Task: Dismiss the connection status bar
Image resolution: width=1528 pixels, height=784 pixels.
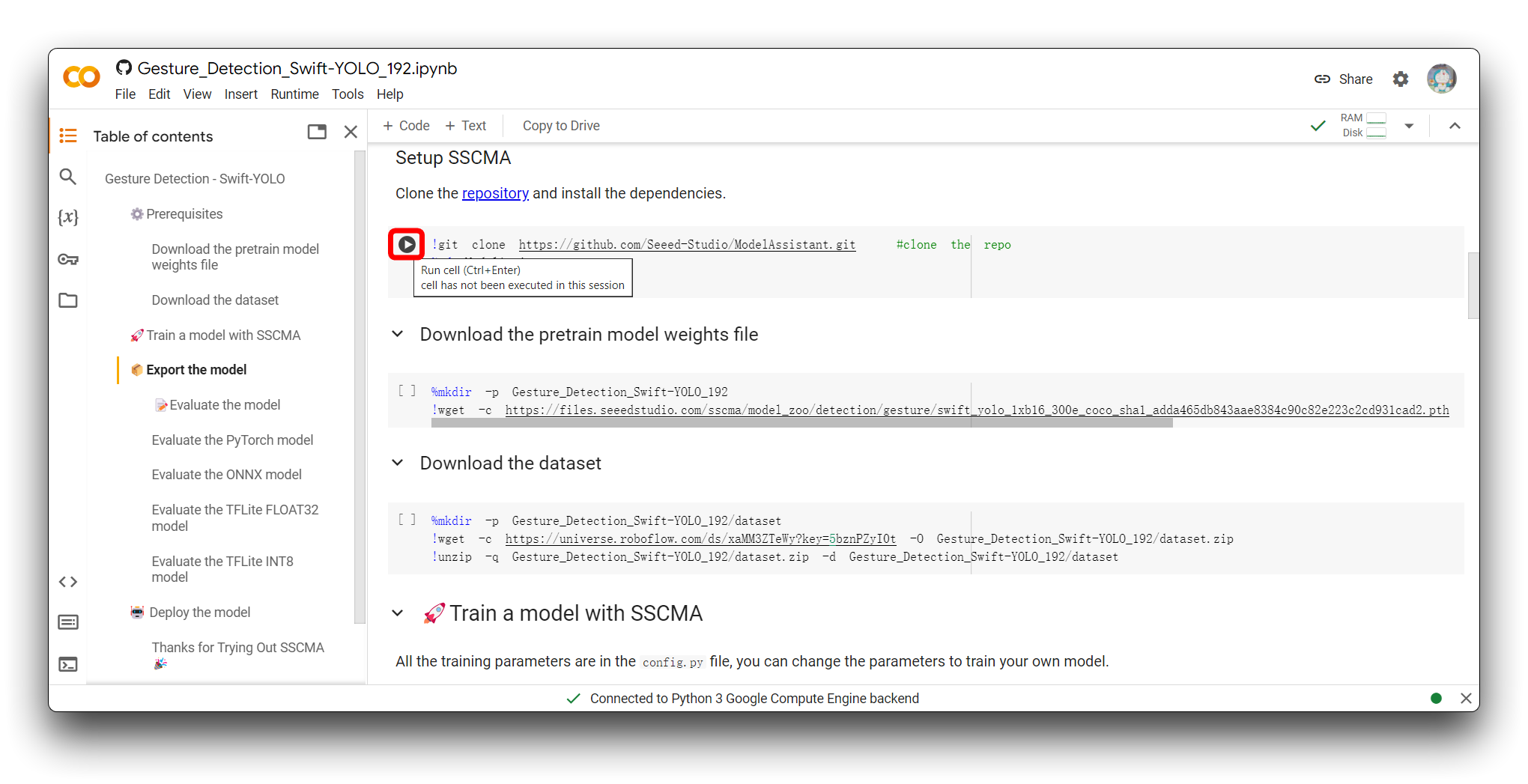Action: click(1466, 698)
